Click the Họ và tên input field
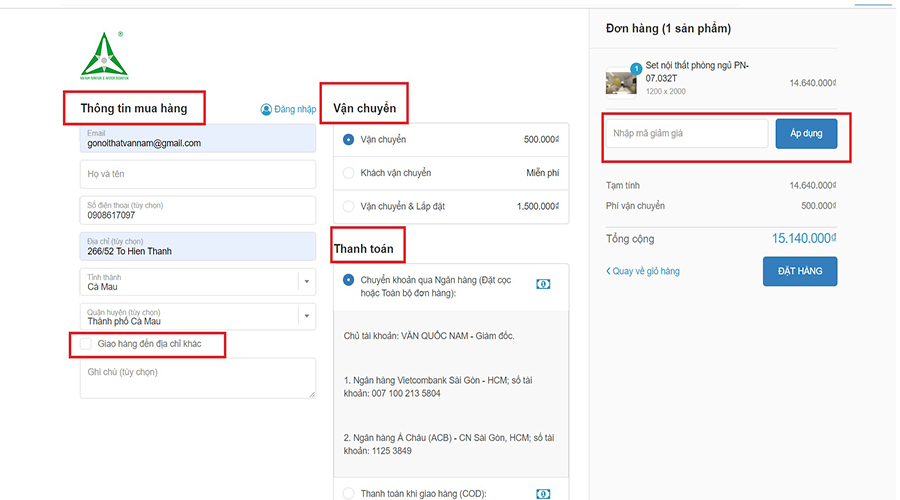Image resolution: width=900 pixels, height=500 pixels. [197, 174]
